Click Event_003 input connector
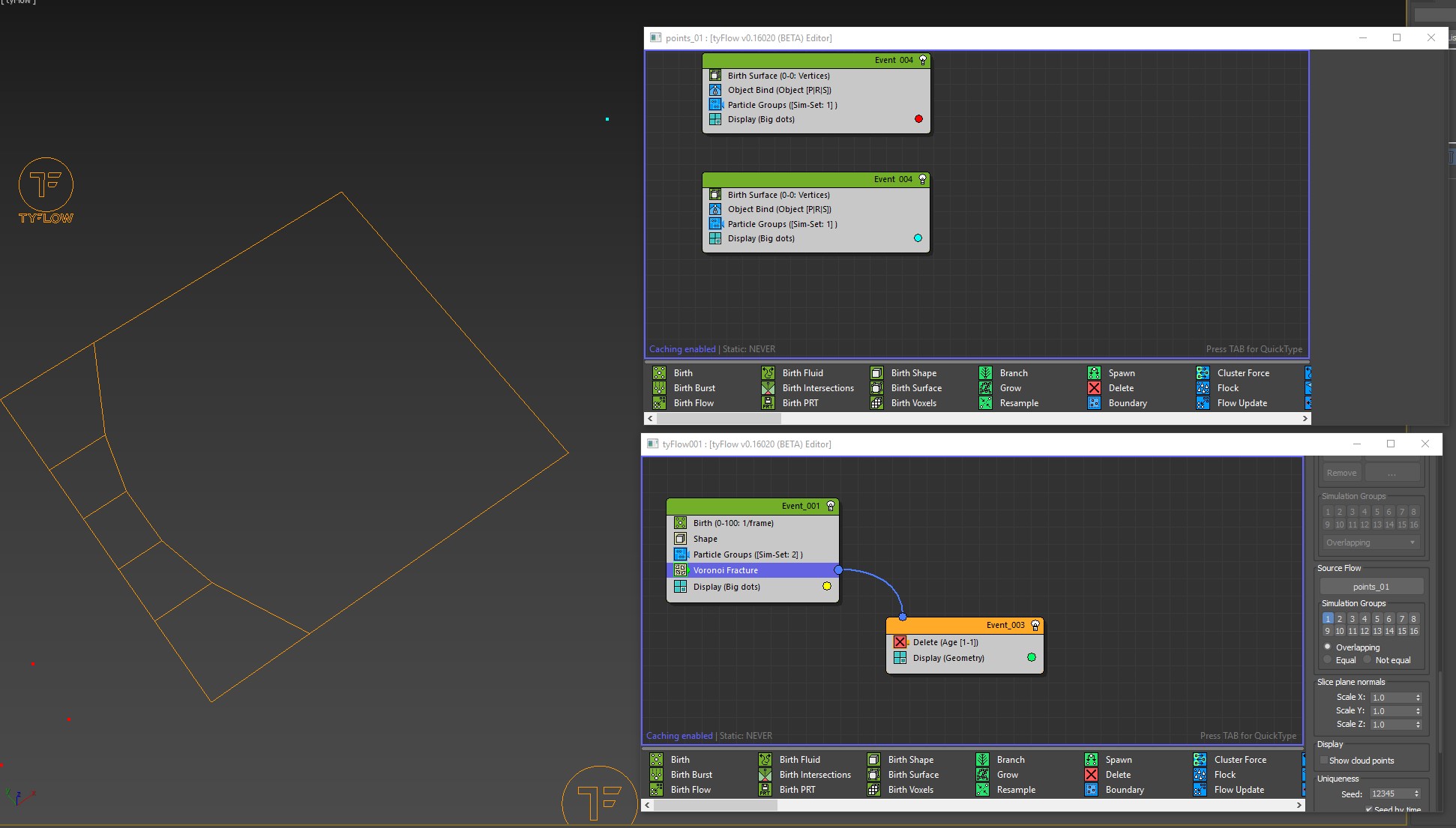 [x=903, y=617]
